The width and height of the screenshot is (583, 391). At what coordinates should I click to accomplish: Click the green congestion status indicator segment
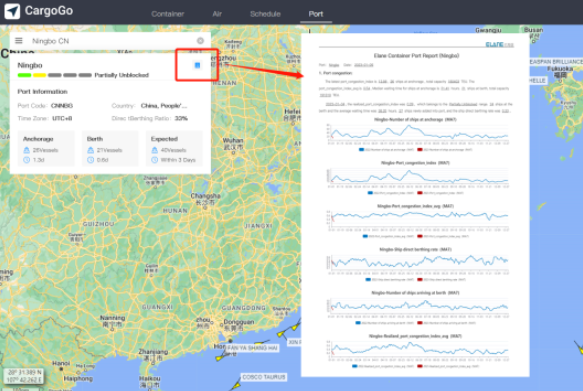click(x=25, y=75)
